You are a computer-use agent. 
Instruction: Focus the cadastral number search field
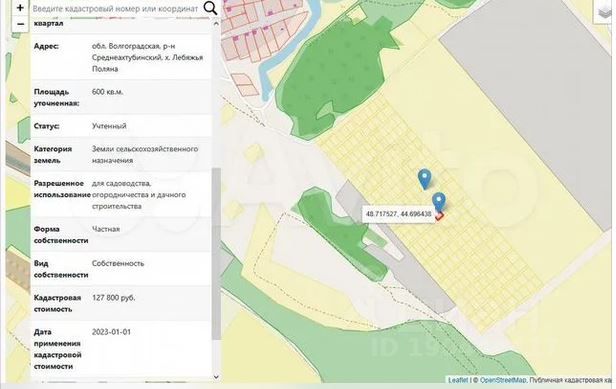(x=116, y=8)
